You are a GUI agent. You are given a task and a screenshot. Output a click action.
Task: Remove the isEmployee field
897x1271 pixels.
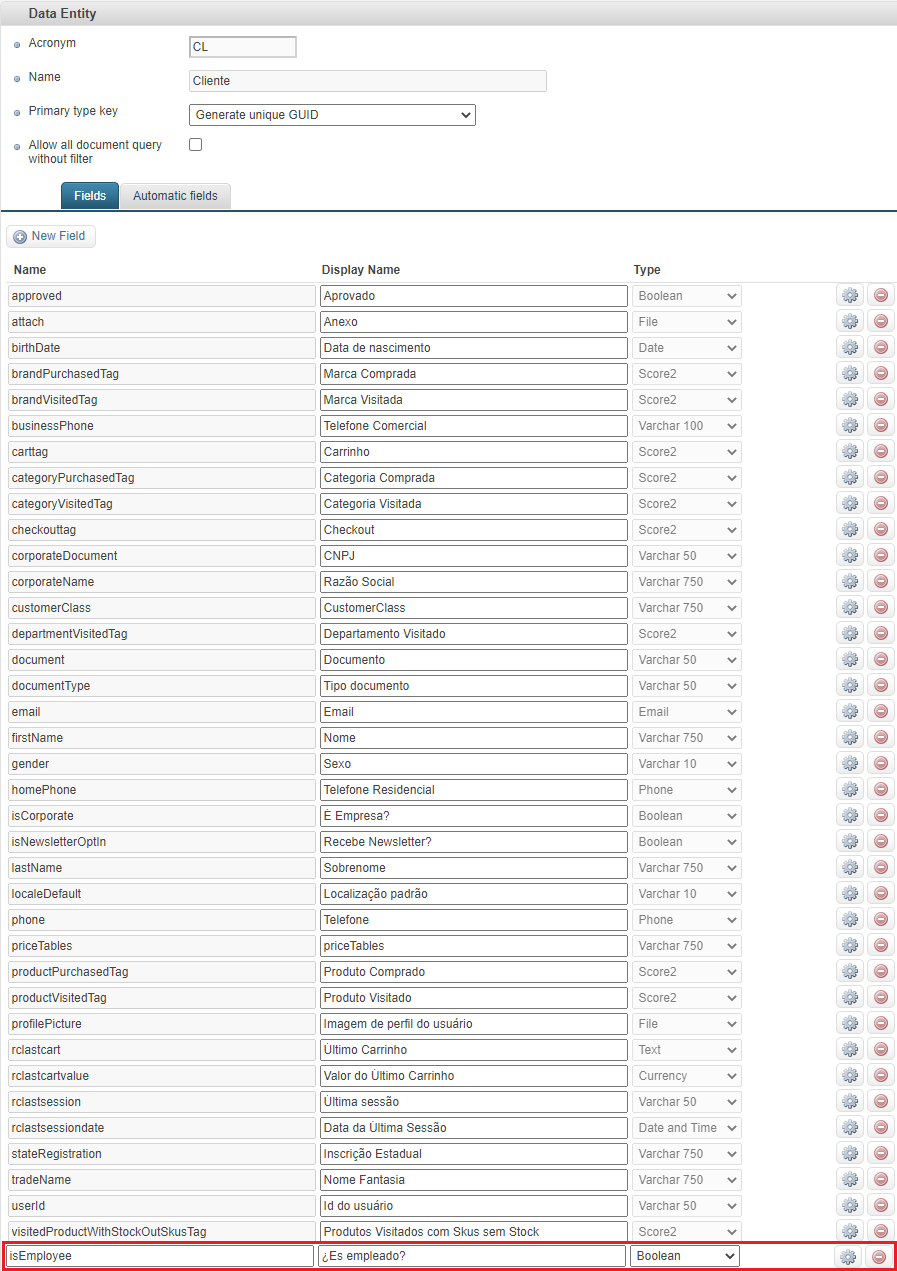[881, 1255]
